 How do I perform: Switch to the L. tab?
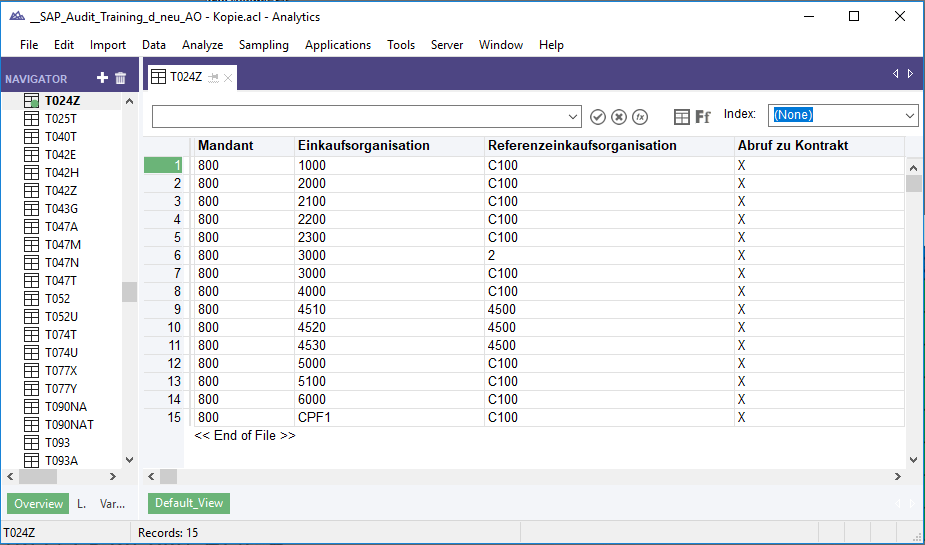pyautogui.click(x=81, y=504)
